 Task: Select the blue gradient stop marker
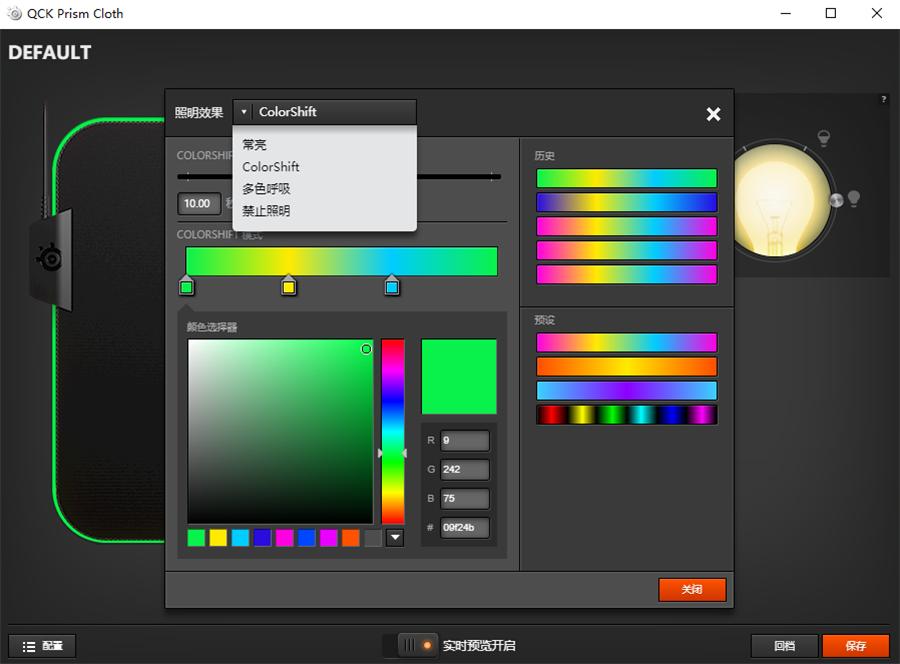(392, 287)
